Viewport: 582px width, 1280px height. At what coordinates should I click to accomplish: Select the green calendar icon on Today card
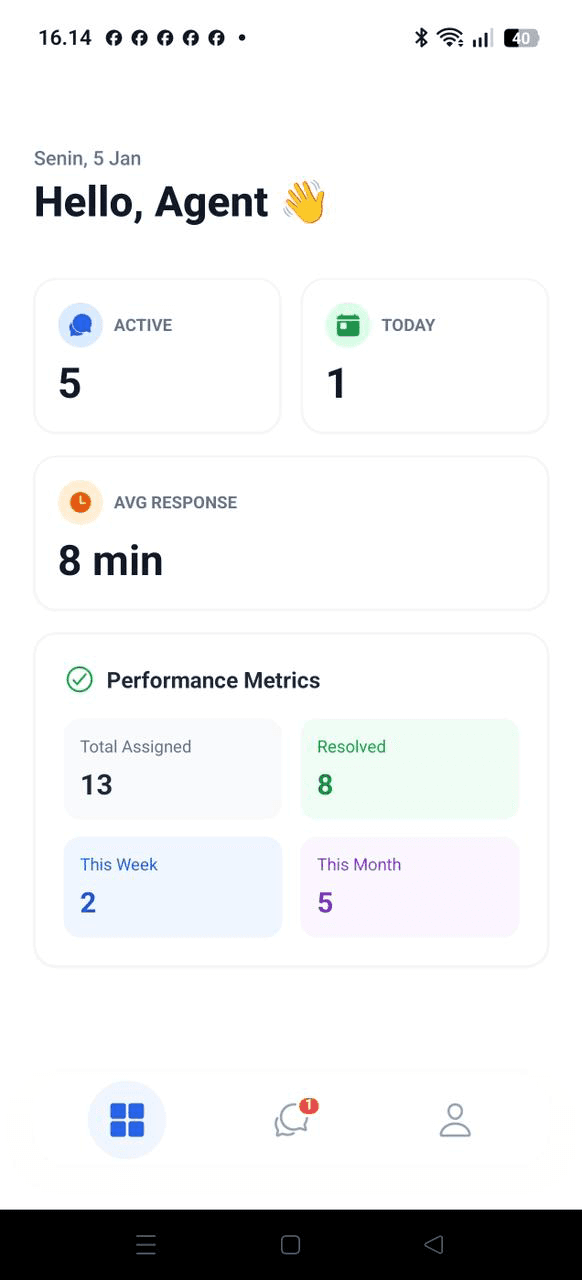click(x=347, y=324)
